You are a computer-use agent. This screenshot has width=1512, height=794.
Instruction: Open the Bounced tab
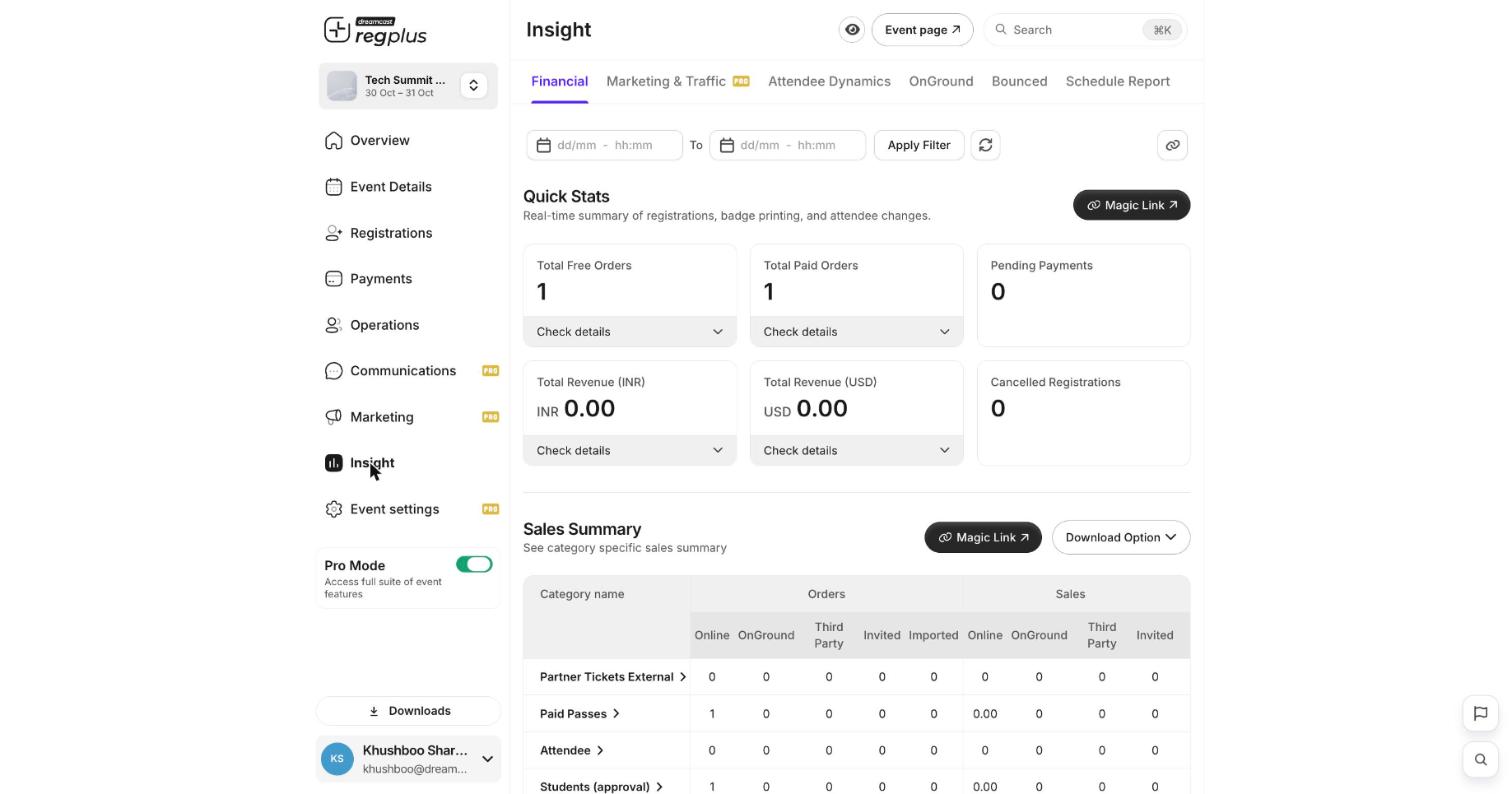pyautogui.click(x=1019, y=82)
